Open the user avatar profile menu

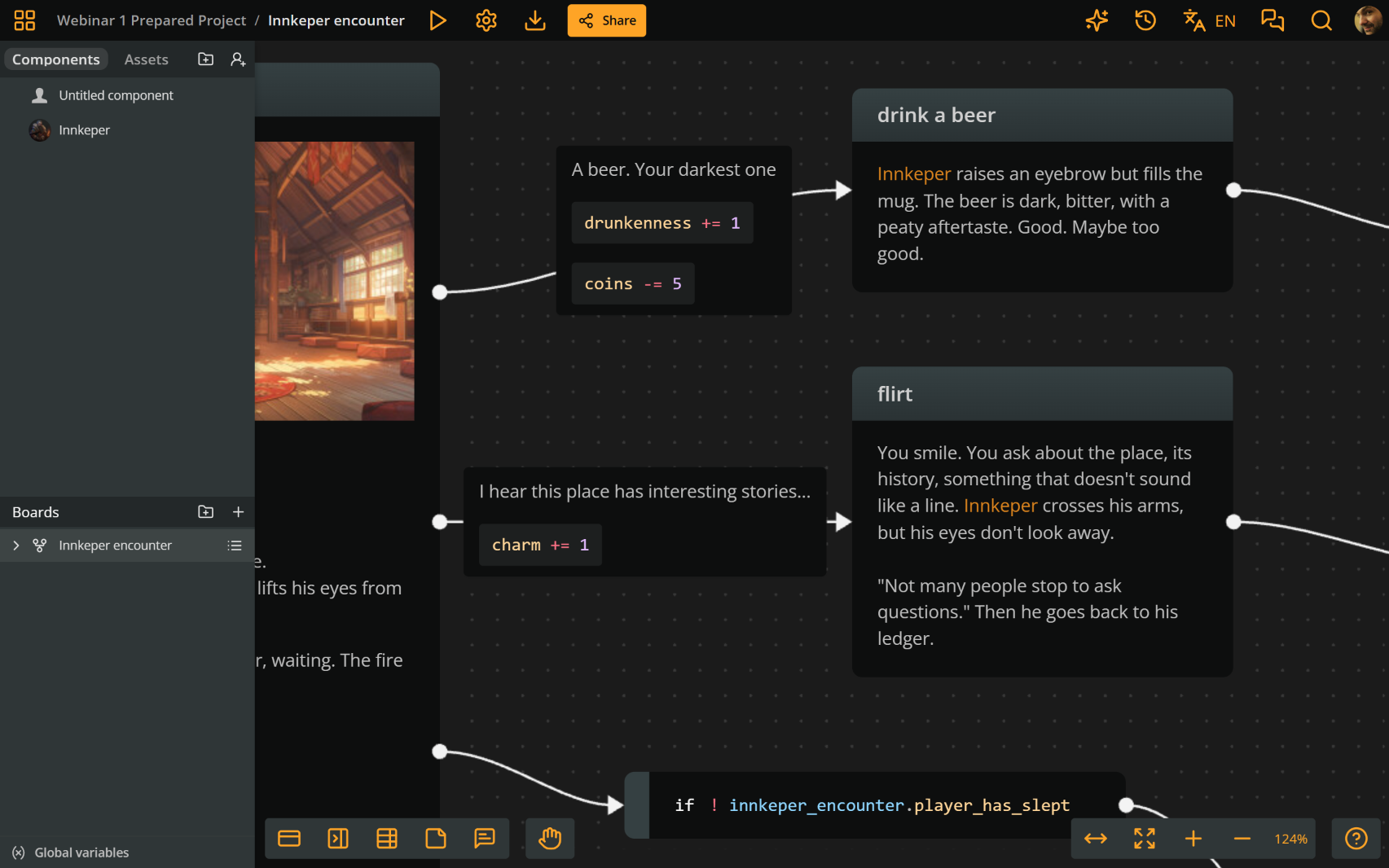click(1368, 20)
